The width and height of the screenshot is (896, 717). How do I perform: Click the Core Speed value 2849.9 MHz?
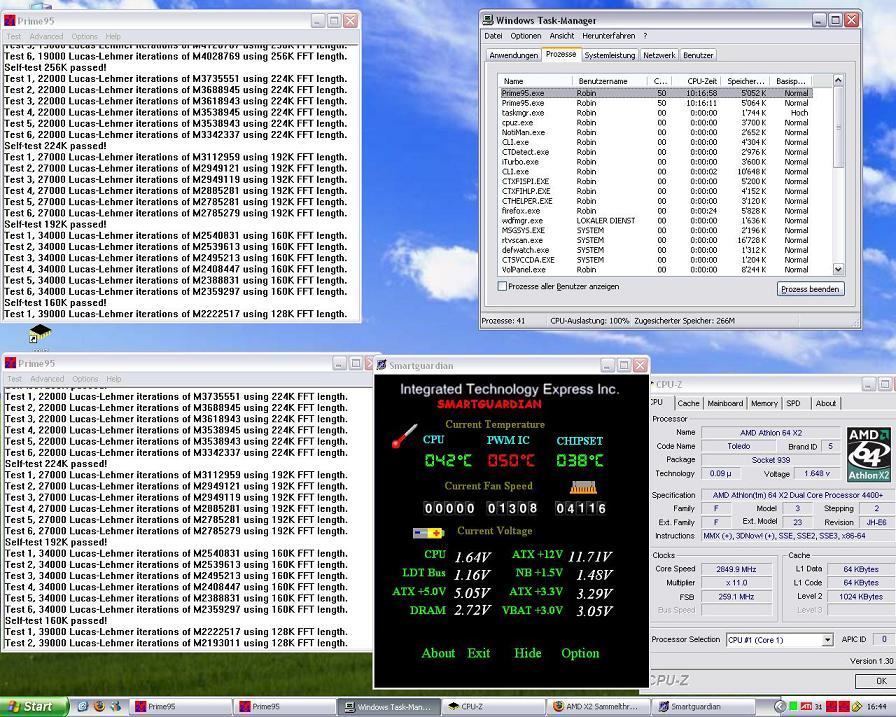coord(736,569)
